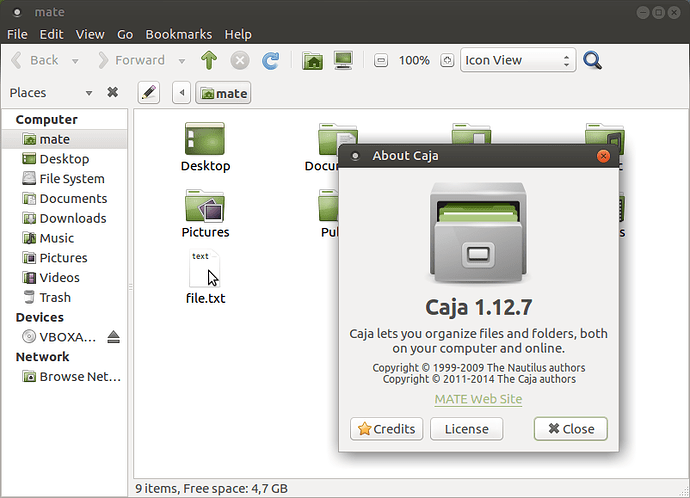690x498 pixels.
Task: Open Downloads in Places sidebar
Action: [x=64, y=218]
